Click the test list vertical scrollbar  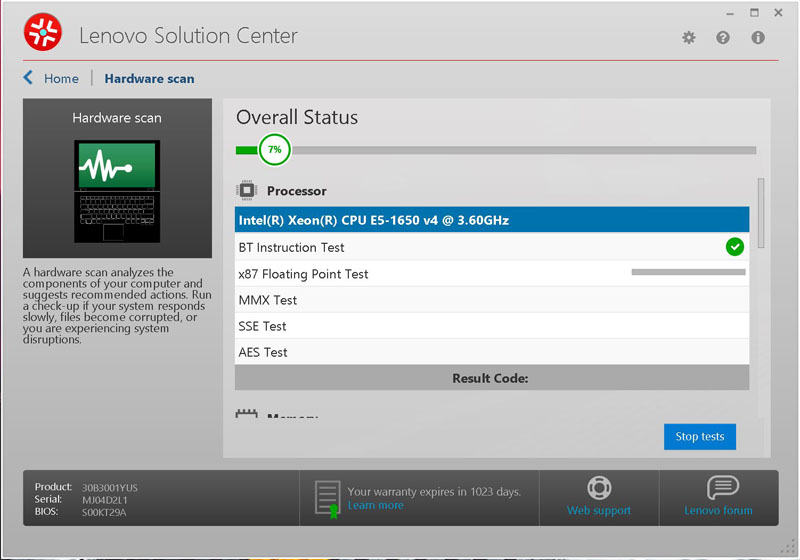pos(761,212)
